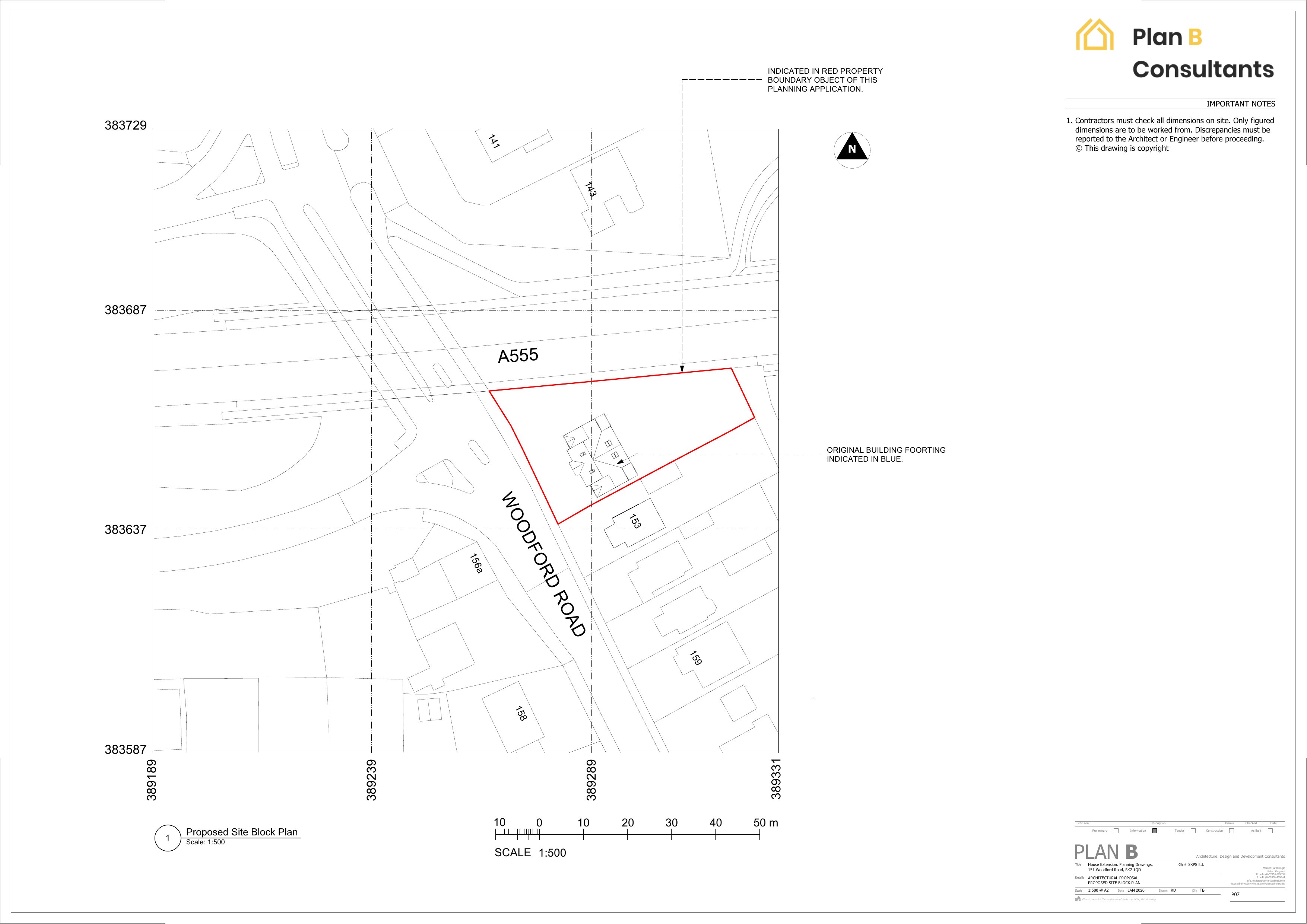
Task: Check the Preliminary status box
Action: point(1116,831)
